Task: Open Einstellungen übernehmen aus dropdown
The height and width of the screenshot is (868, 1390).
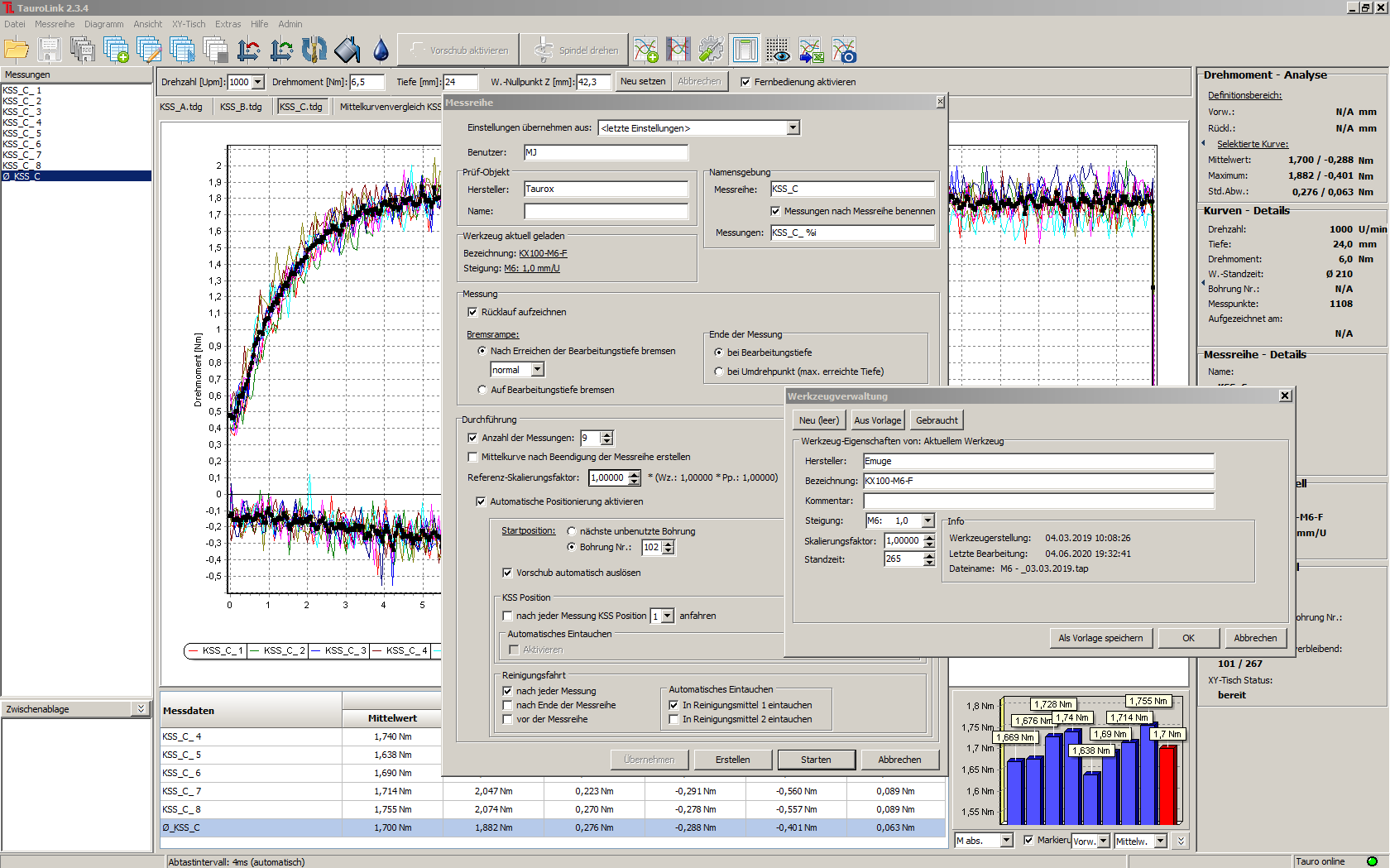Action: [793, 127]
